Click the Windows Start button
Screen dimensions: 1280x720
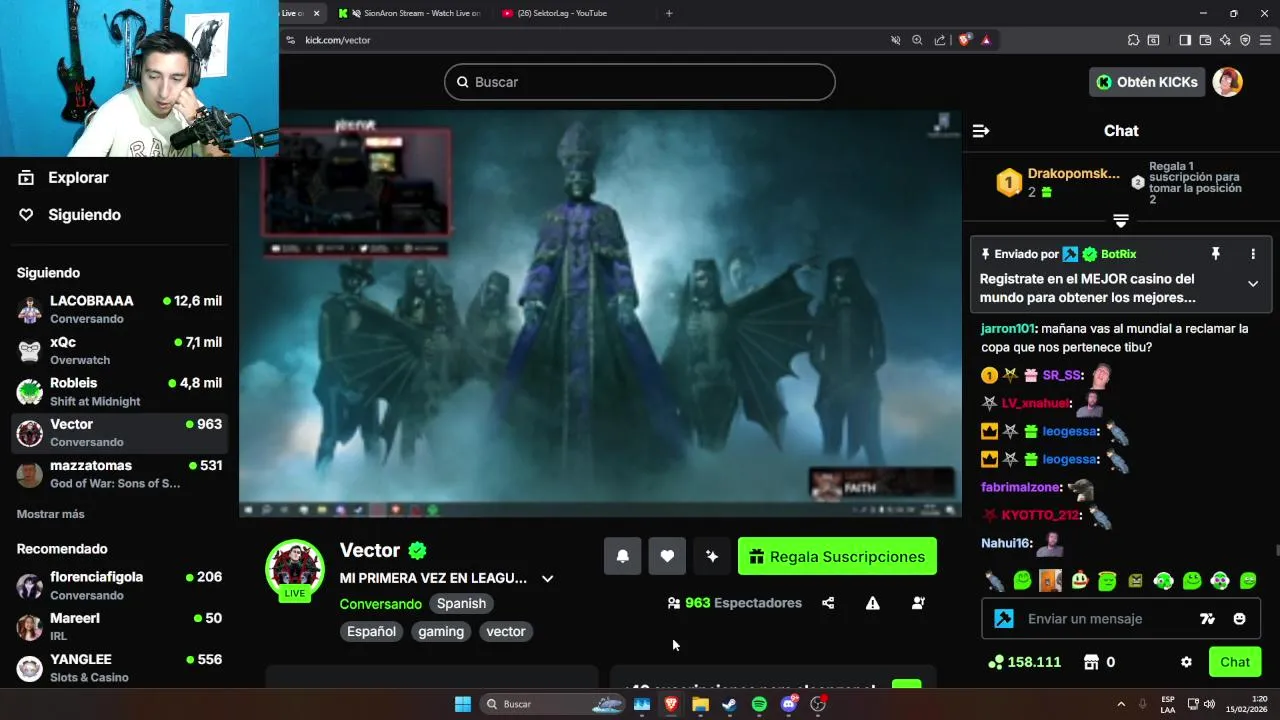(463, 704)
